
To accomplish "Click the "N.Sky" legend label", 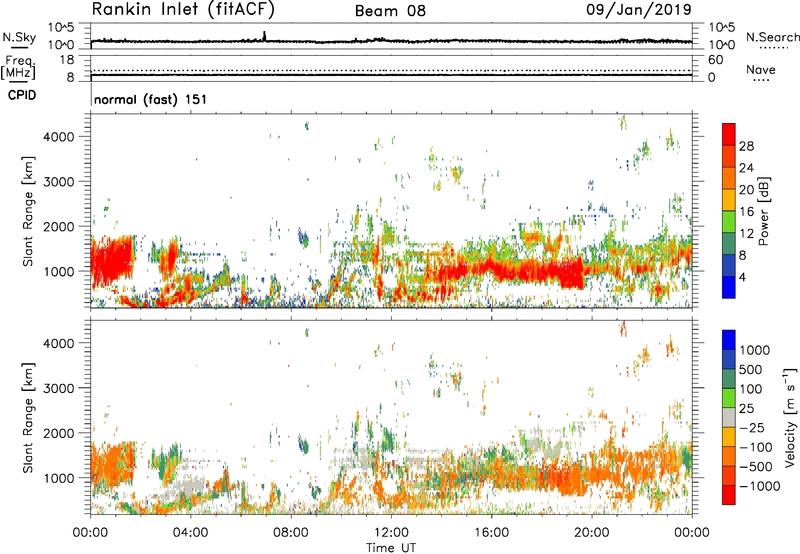I will pyautogui.click(x=19, y=37).
